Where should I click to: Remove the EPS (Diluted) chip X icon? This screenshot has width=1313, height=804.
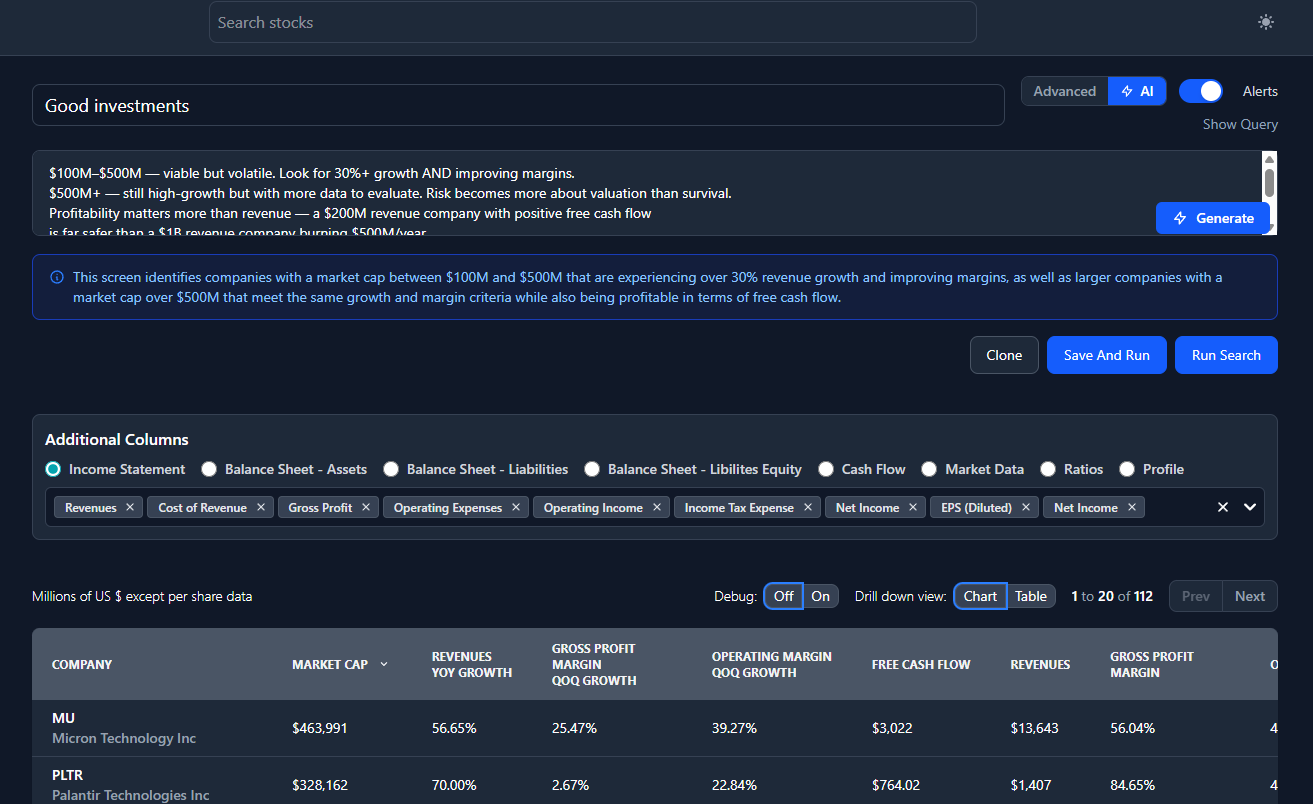[1026, 507]
